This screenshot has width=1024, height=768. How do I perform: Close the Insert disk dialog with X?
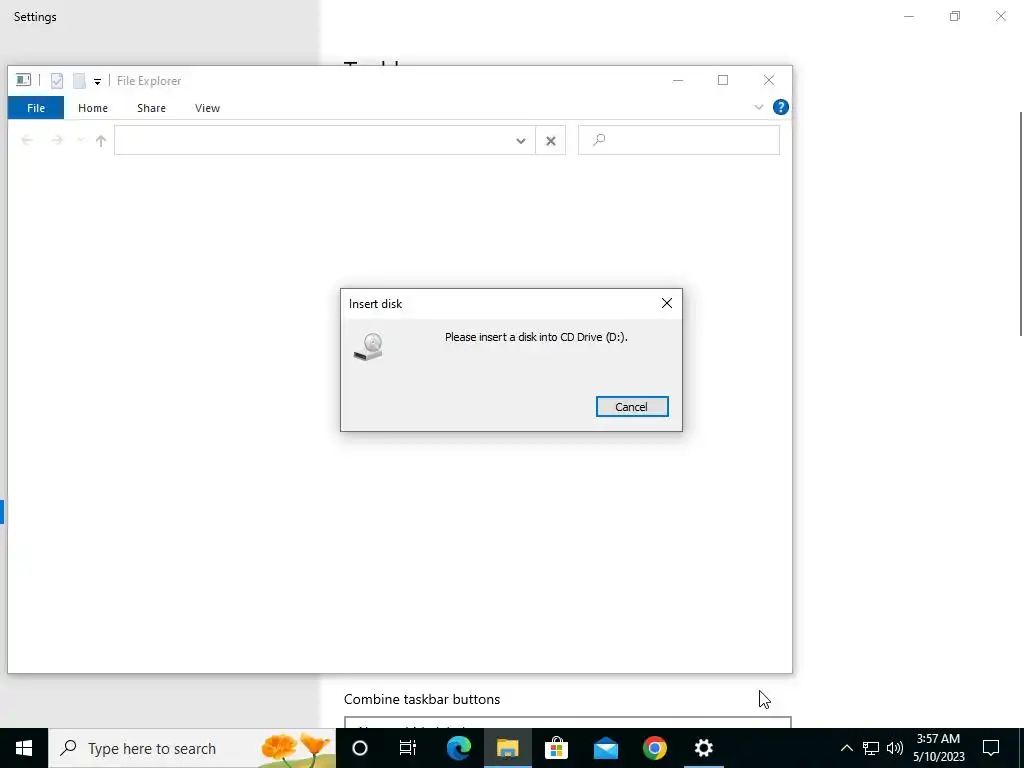[666, 303]
